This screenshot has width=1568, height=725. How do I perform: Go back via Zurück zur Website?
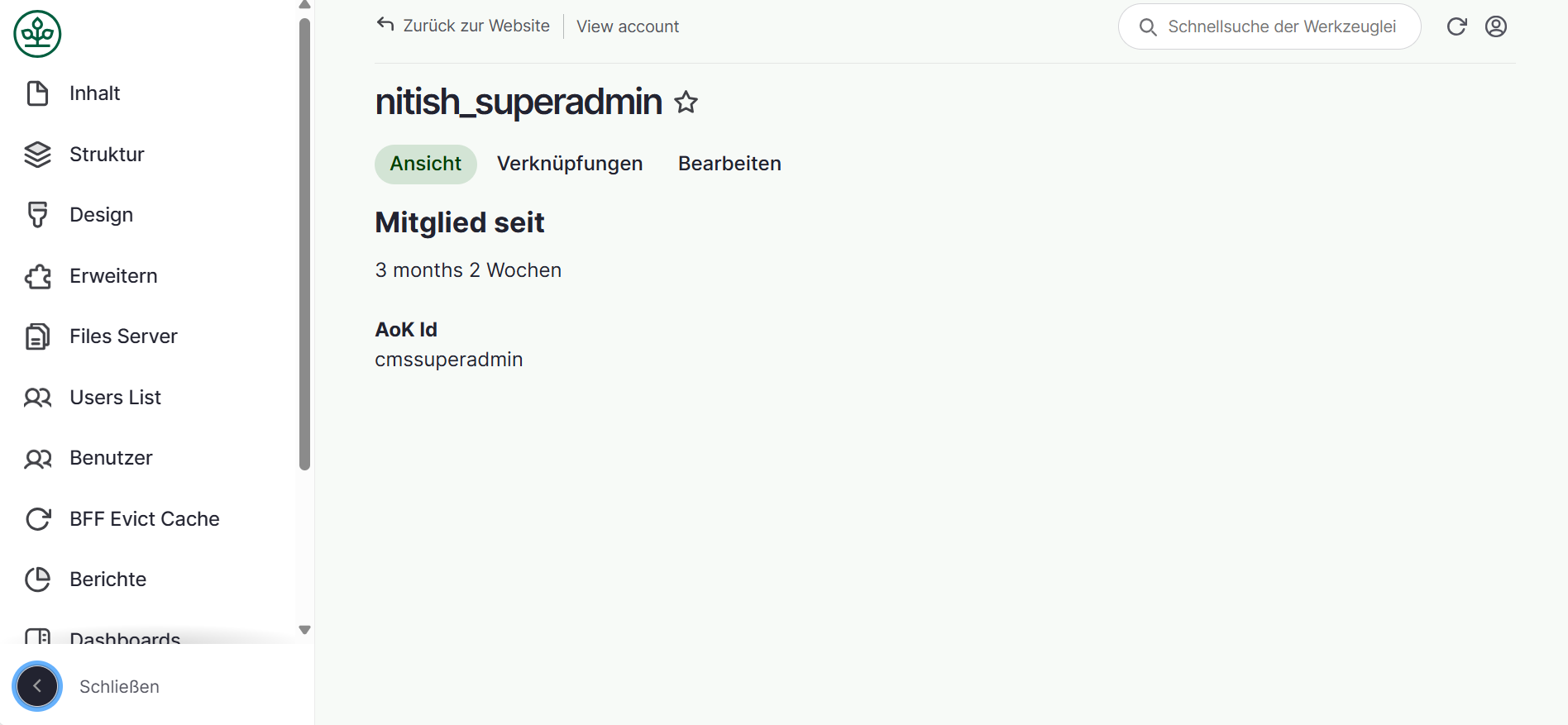(x=463, y=26)
